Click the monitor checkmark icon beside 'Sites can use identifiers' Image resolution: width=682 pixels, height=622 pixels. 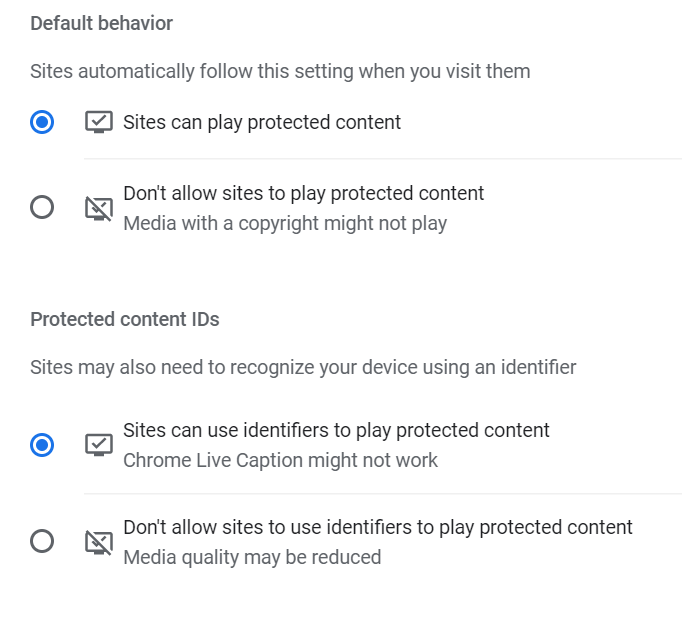tap(98, 445)
